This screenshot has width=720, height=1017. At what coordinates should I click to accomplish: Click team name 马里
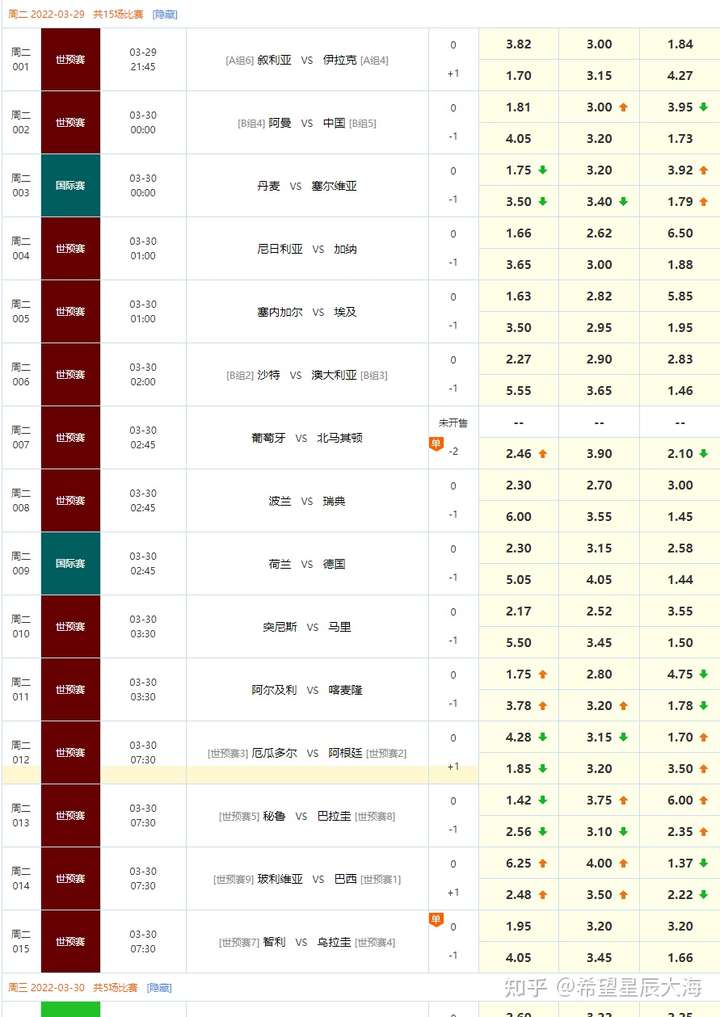coord(340,627)
